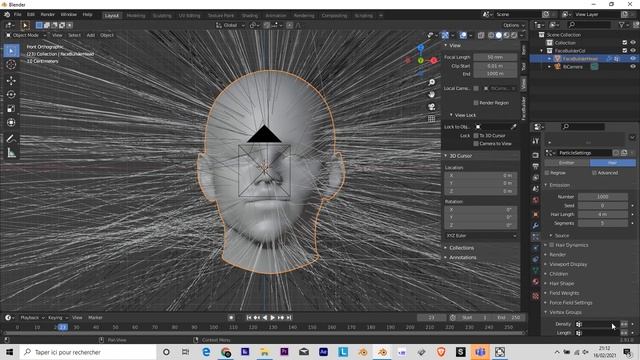Click the pan view hand icon
This screenshot has height=360, width=640.
(x=431, y=95)
